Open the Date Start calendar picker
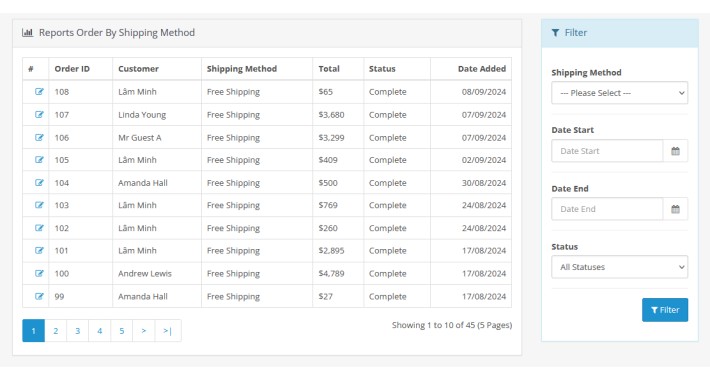 (x=675, y=151)
